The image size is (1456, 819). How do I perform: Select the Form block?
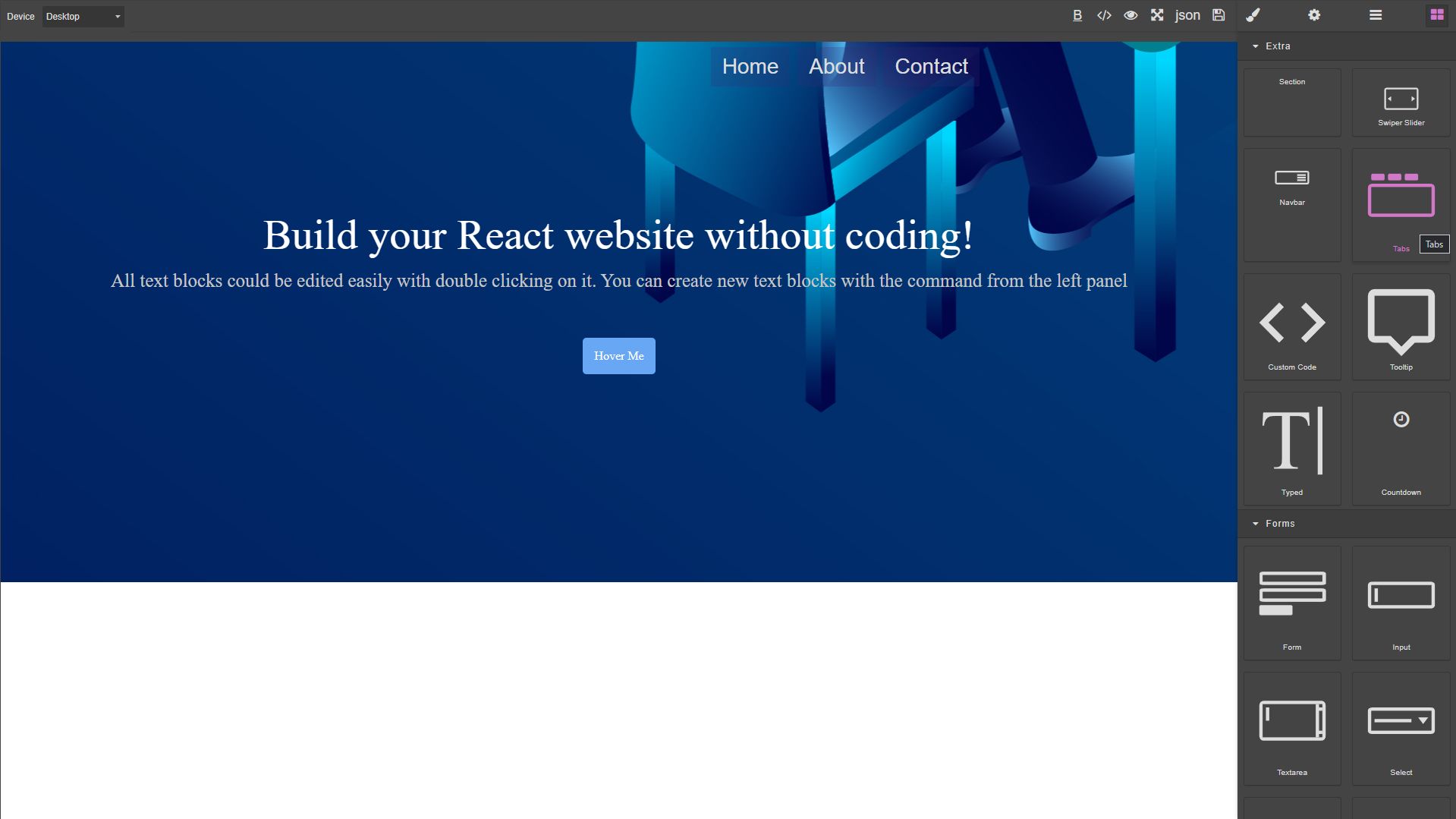coord(1292,603)
